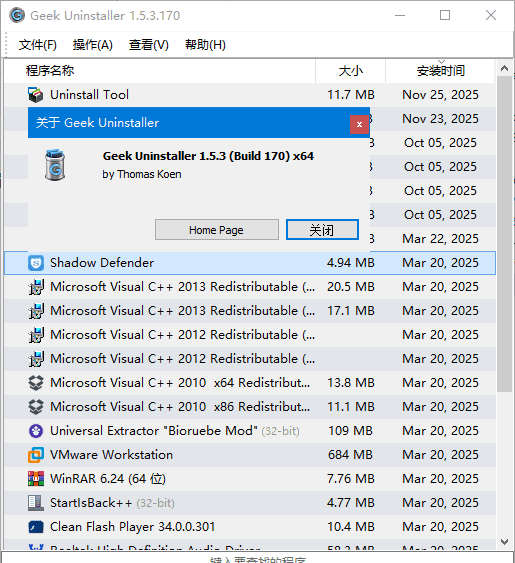Viewport: 515px width, 563px height.
Task: Click the Home Page button
Action: click(217, 230)
